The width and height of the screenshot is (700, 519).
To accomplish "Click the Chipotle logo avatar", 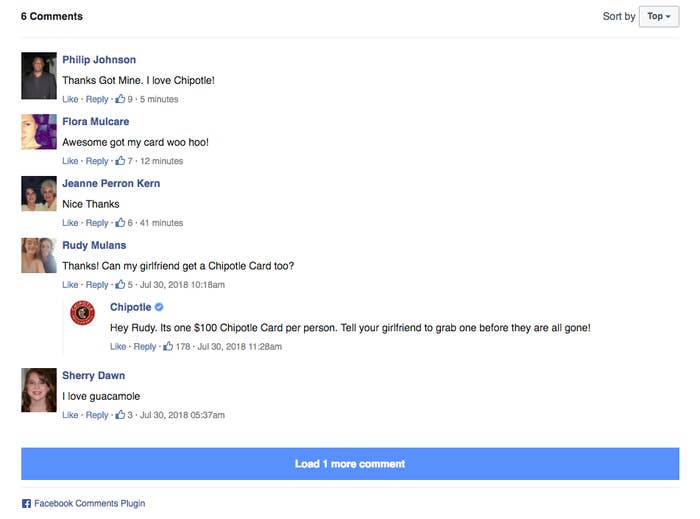I will pos(83,313).
